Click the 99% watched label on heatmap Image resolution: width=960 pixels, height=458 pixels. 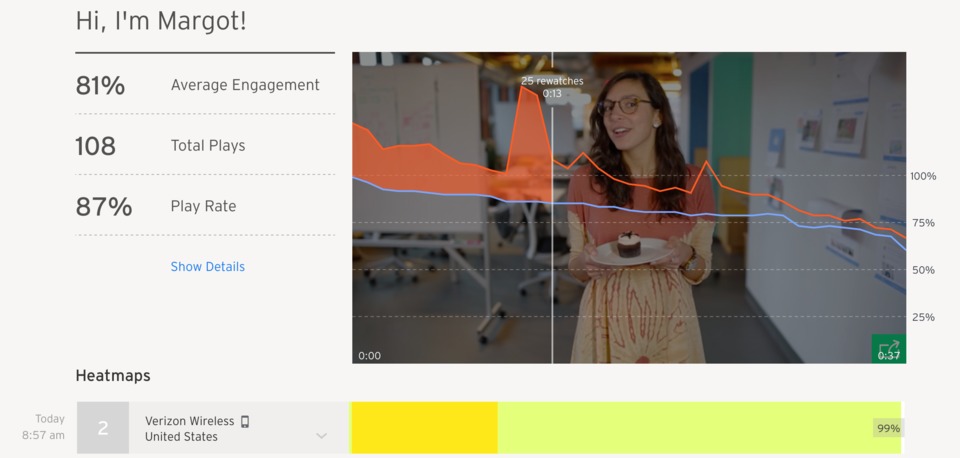[x=888, y=428]
